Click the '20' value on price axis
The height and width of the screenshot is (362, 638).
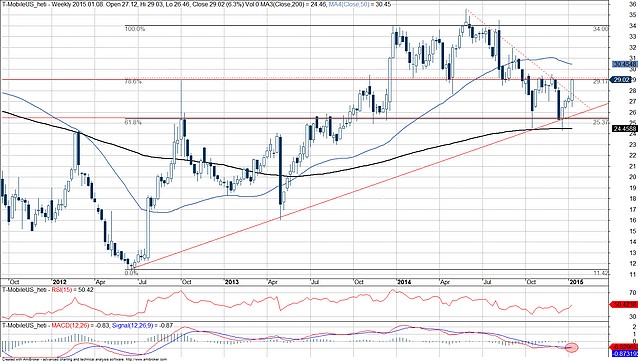point(632,177)
